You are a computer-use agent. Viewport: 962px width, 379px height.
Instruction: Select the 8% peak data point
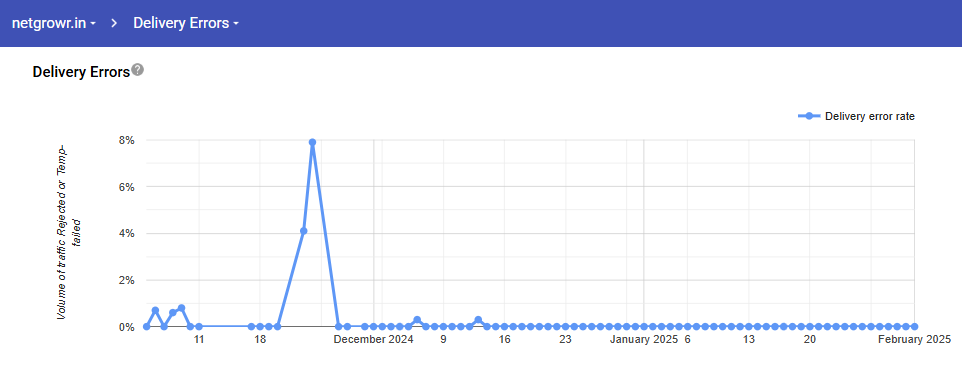(312, 142)
